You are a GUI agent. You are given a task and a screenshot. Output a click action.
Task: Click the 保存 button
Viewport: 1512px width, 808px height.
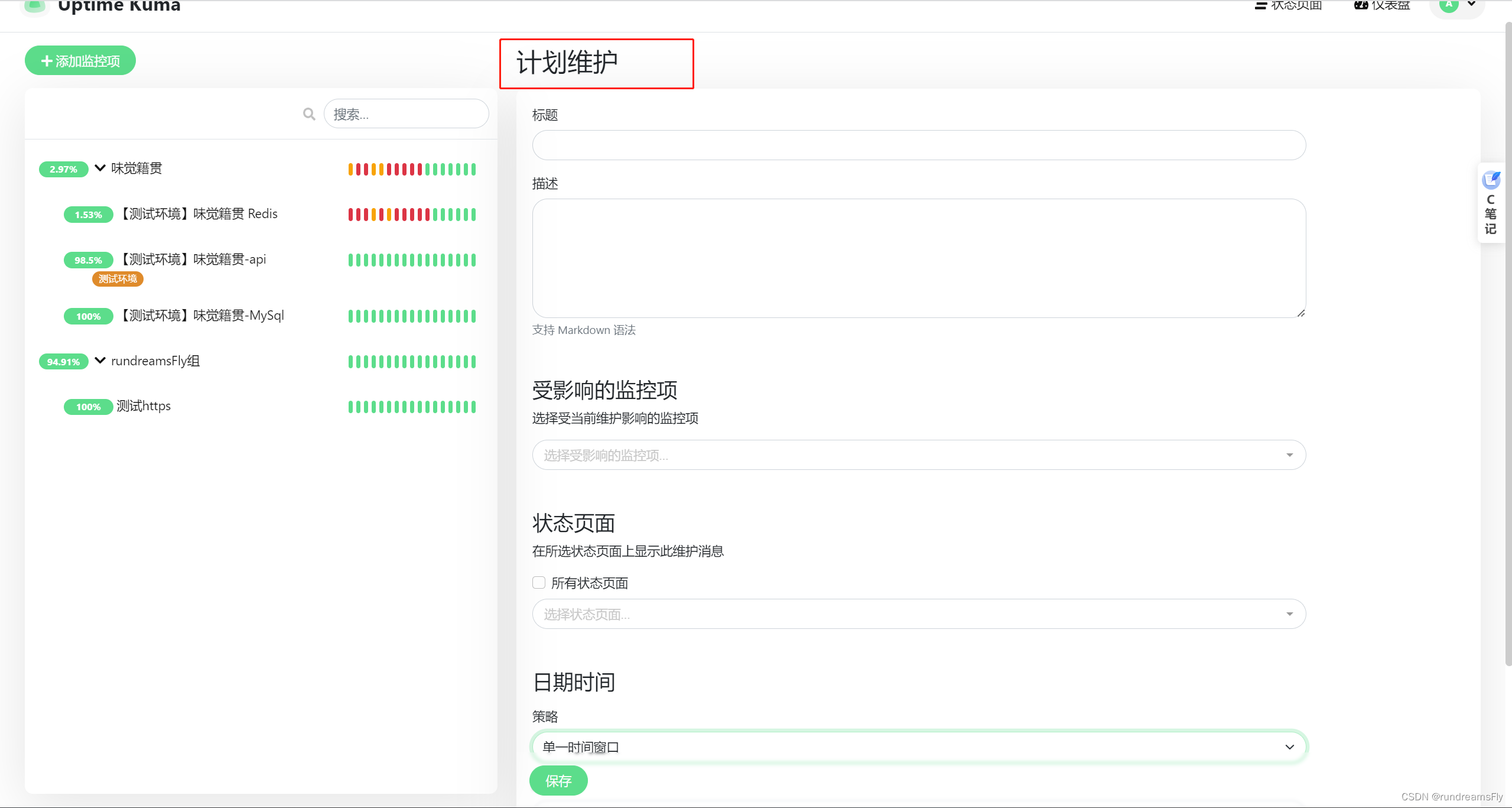(558, 781)
